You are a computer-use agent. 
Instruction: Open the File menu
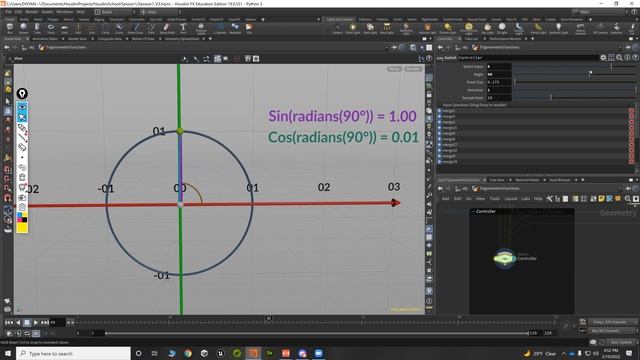click(8, 12)
